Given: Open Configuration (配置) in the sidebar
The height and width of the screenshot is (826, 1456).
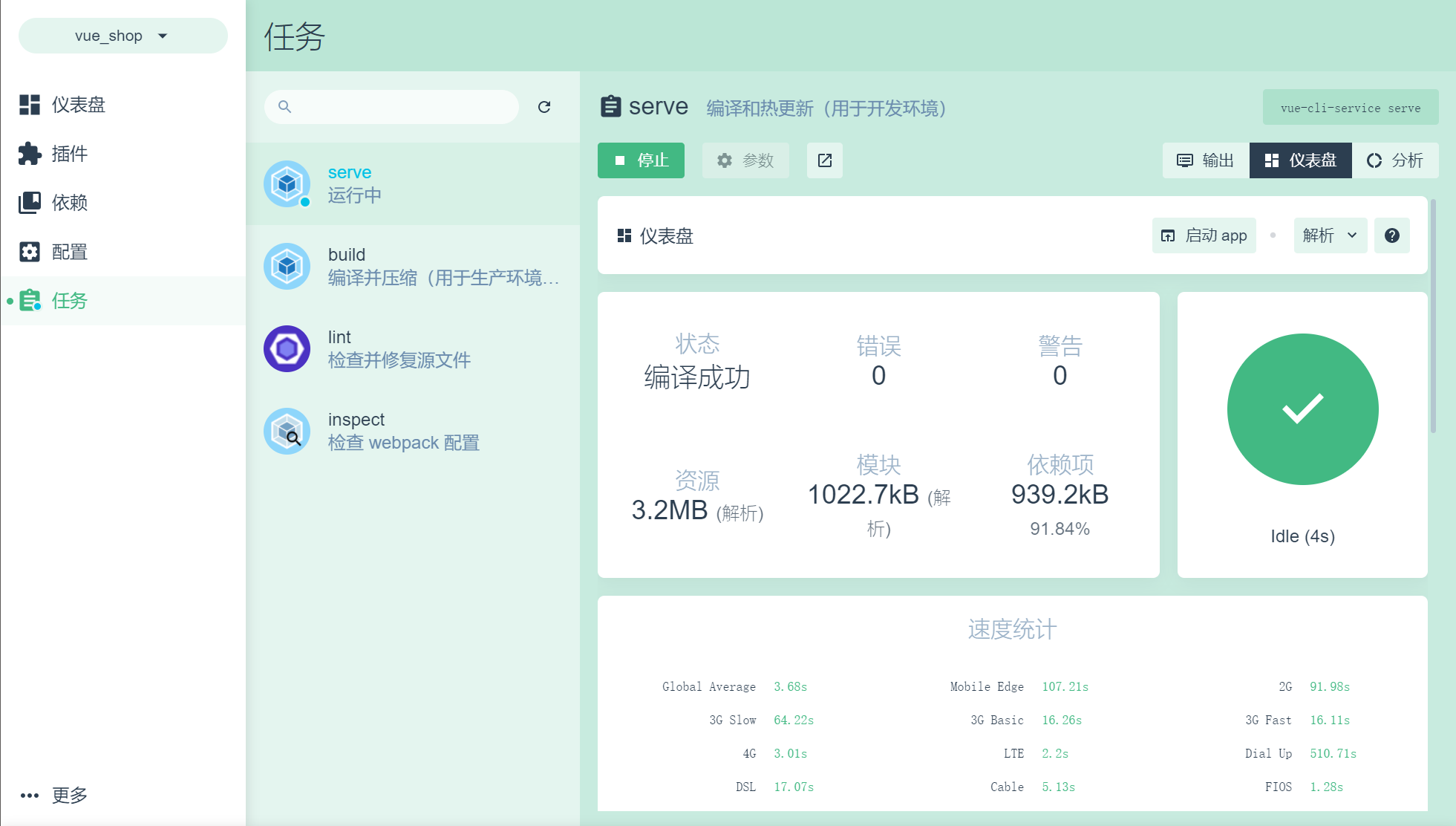Looking at the screenshot, I should pos(69,252).
